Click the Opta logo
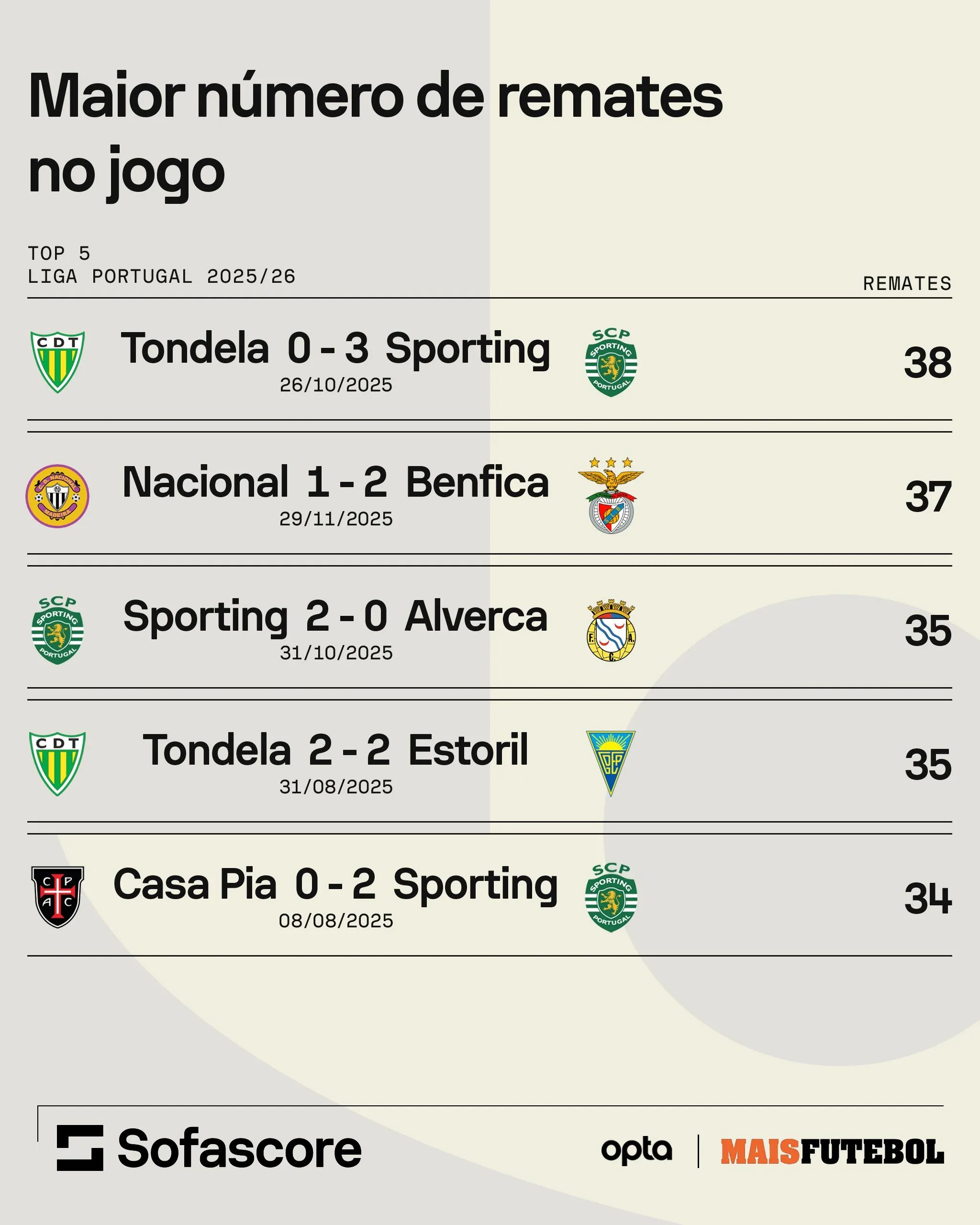The width and height of the screenshot is (980, 1225). coord(636,1150)
